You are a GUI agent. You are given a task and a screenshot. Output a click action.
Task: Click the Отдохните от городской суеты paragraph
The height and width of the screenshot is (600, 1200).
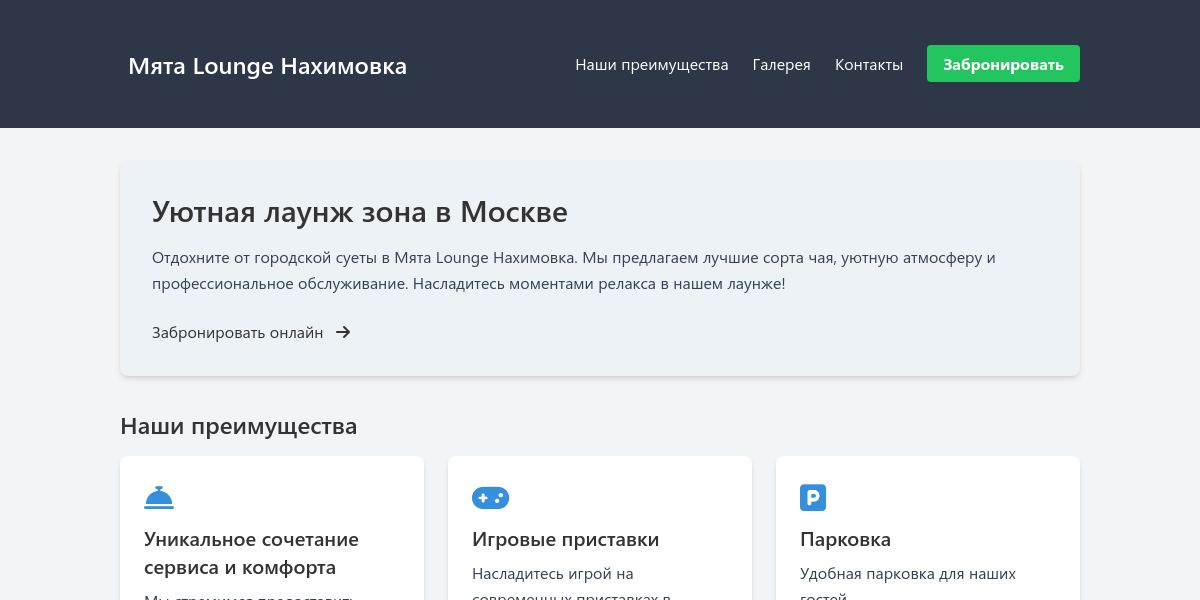(574, 271)
